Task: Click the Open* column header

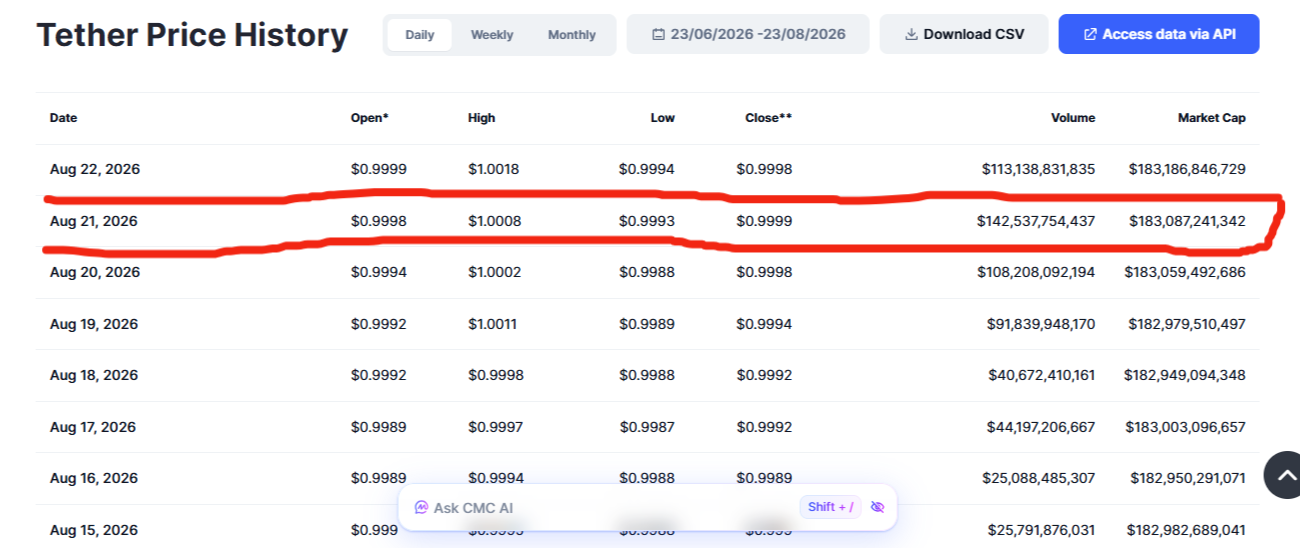Action: (x=370, y=118)
